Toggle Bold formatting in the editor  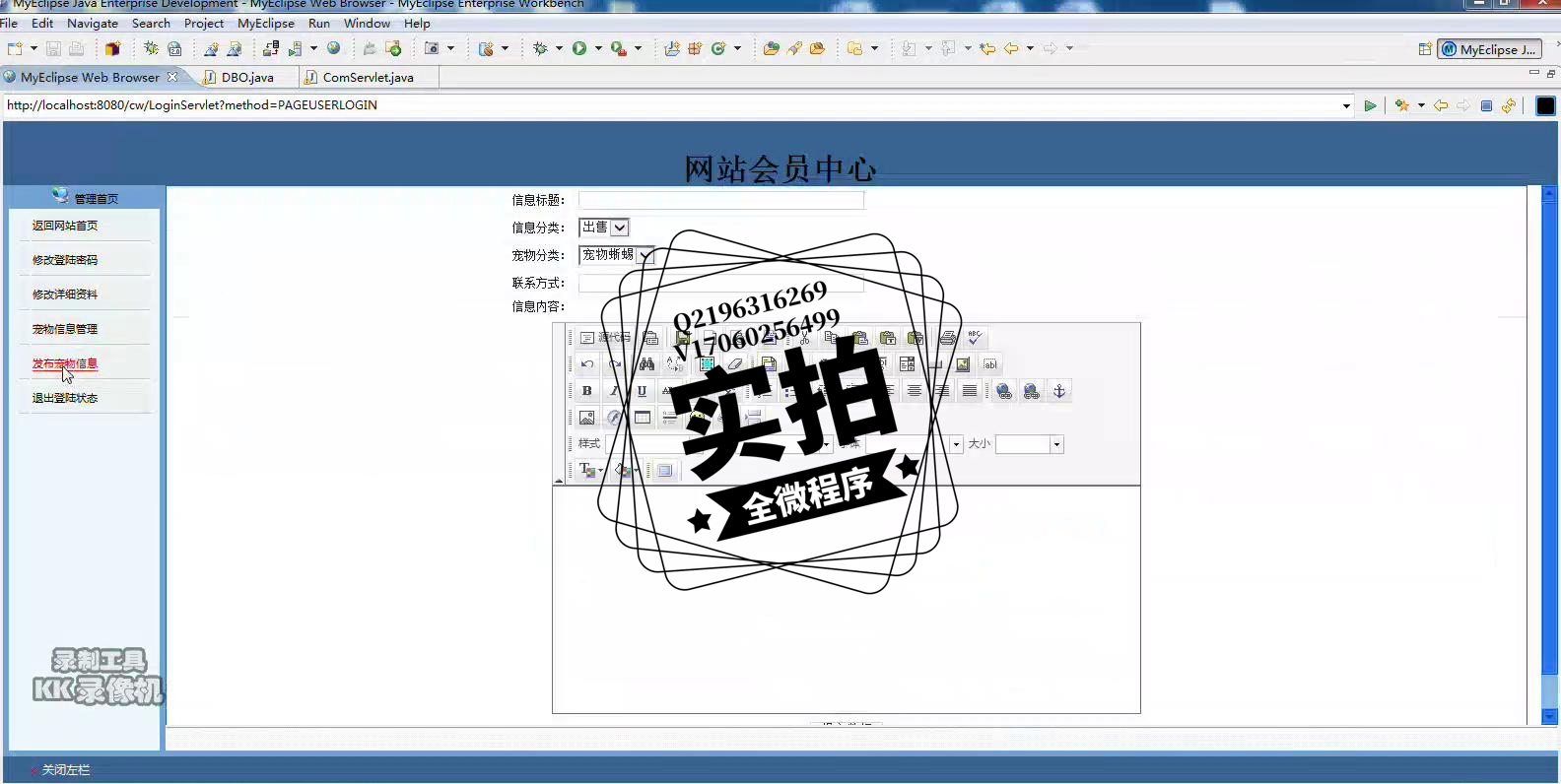(587, 391)
